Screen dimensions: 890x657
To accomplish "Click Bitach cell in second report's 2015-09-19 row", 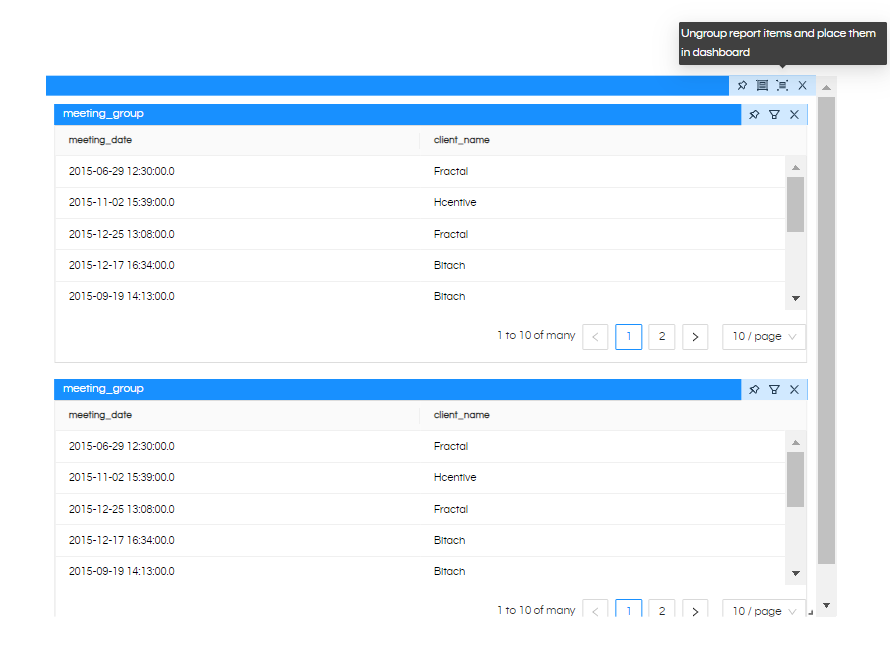I will (450, 572).
